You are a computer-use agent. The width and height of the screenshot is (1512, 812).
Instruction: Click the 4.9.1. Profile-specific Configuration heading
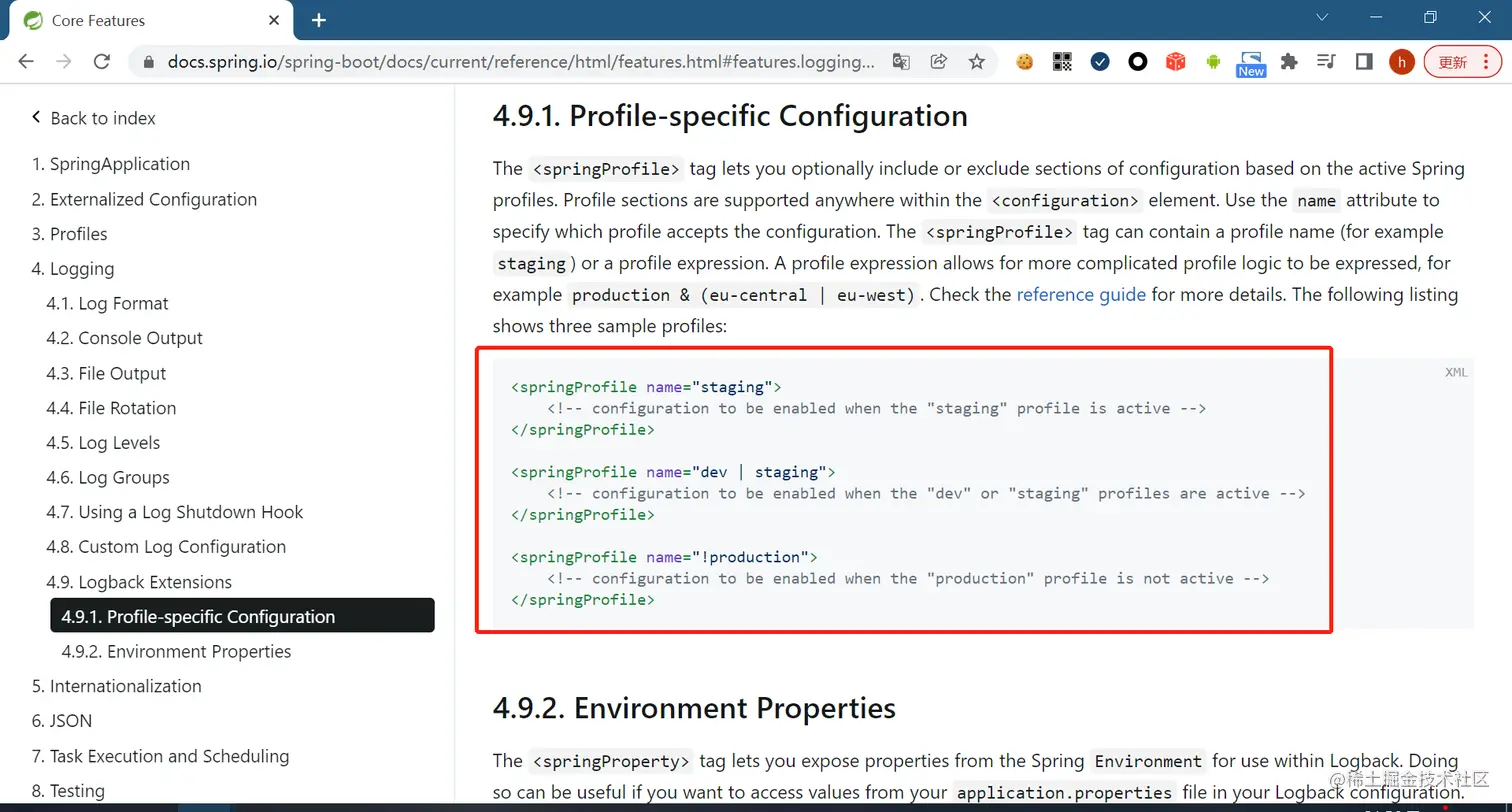coord(730,116)
